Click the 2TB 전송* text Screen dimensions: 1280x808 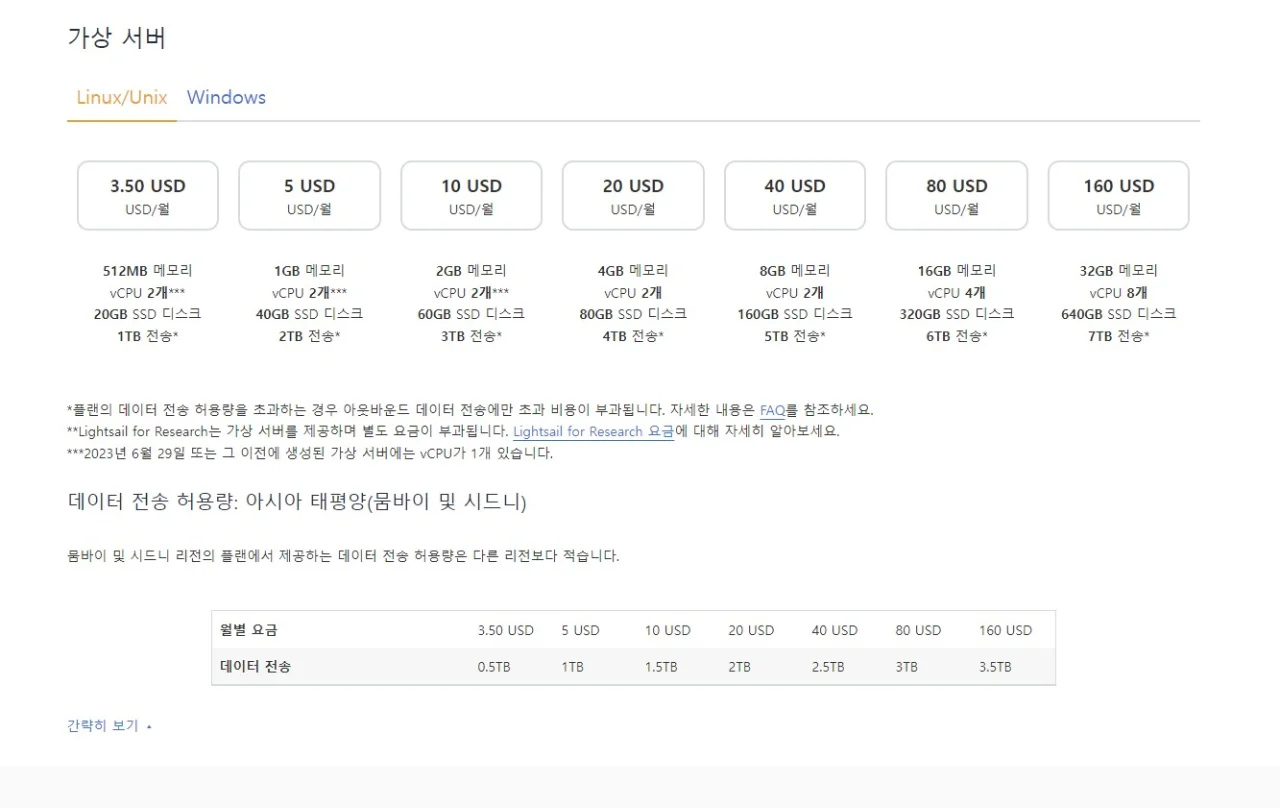[x=309, y=336]
